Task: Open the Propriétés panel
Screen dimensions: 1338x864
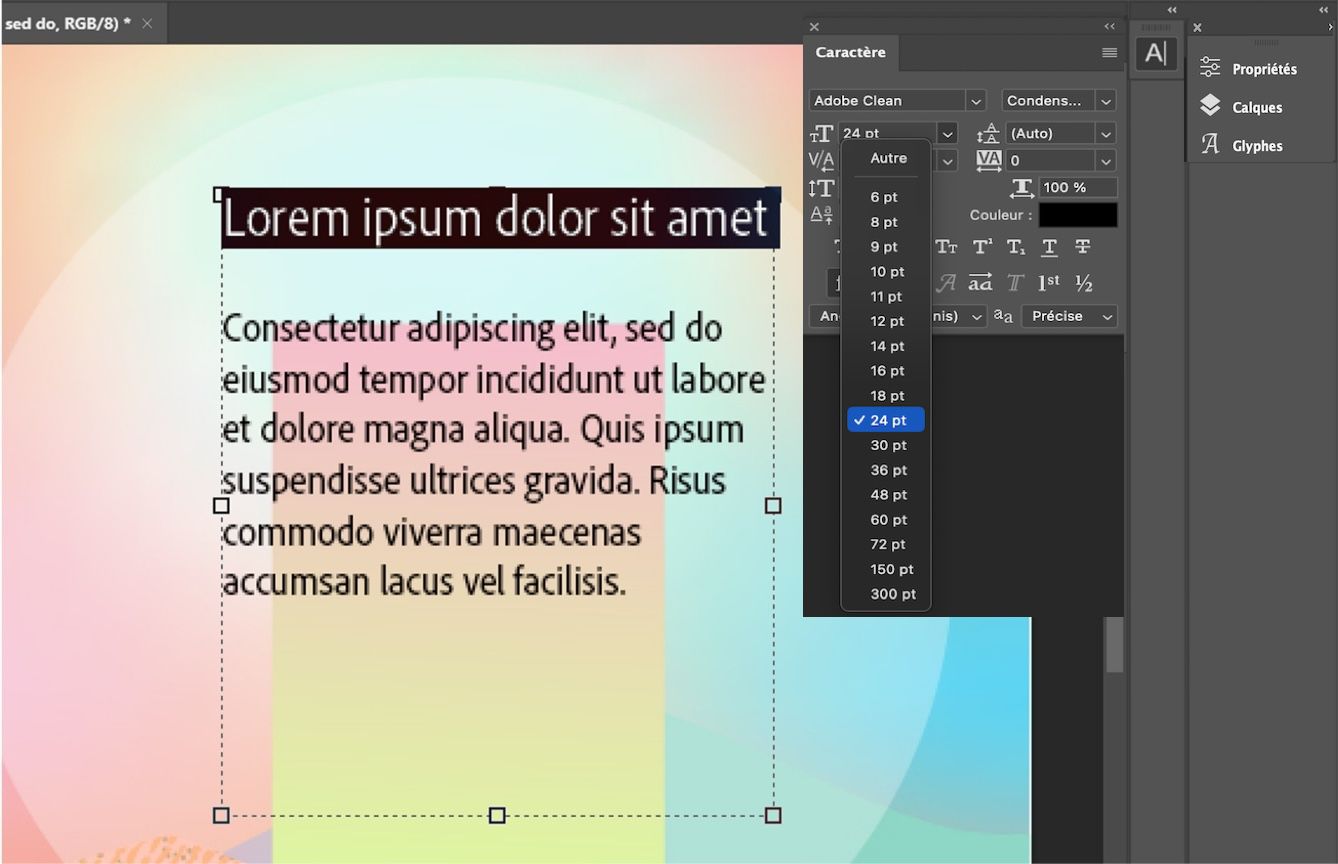Action: point(1264,69)
